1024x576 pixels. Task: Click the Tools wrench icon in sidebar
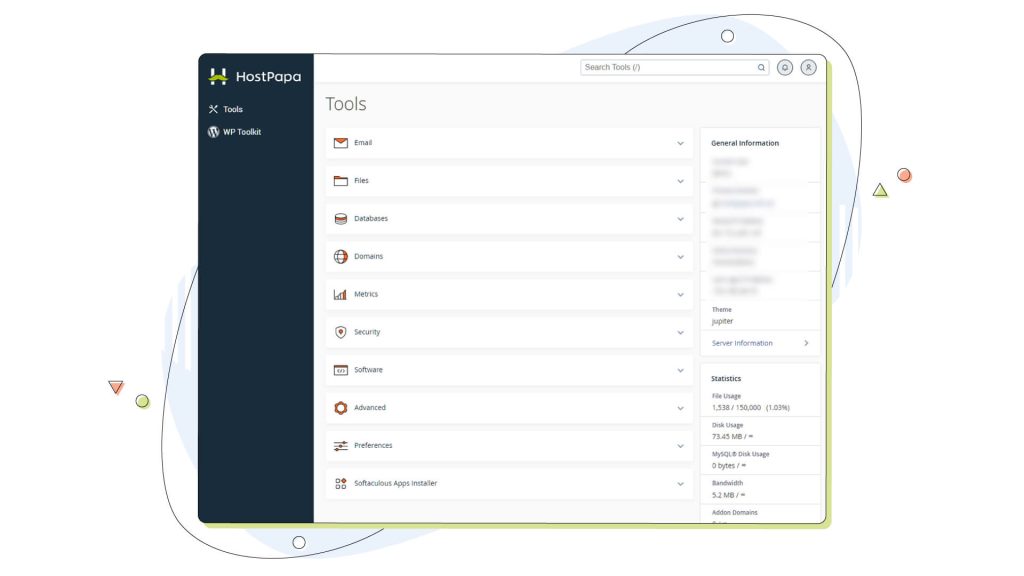click(x=214, y=109)
